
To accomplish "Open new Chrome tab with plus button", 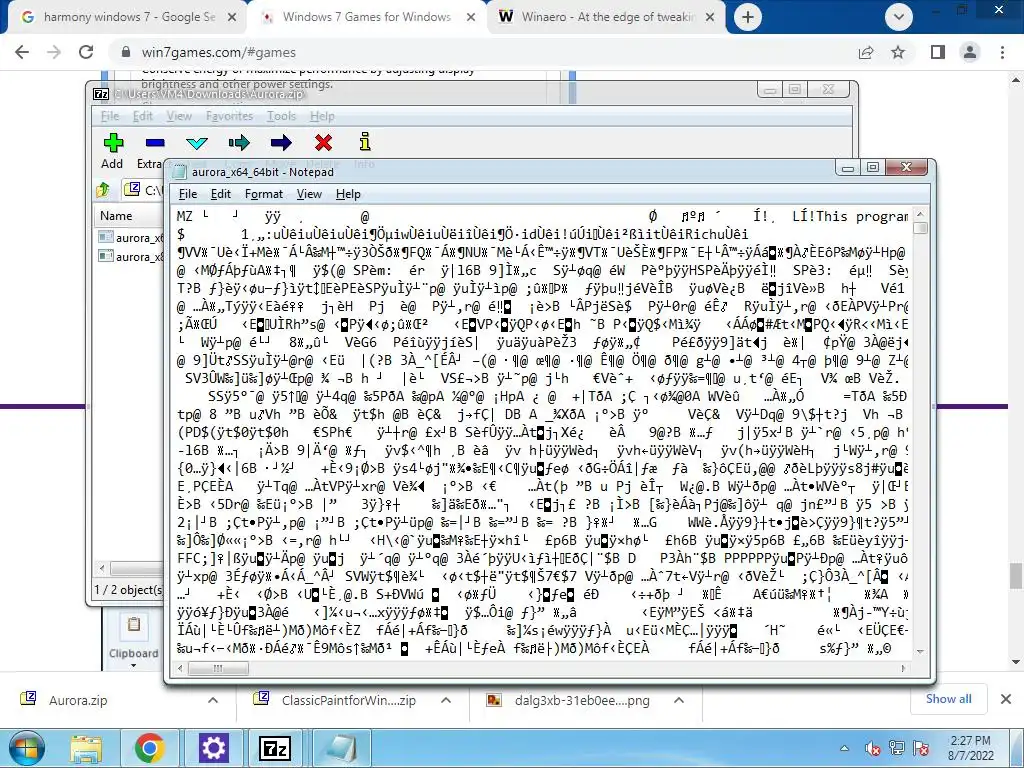I will pyautogui.click(x=748, y=17).
